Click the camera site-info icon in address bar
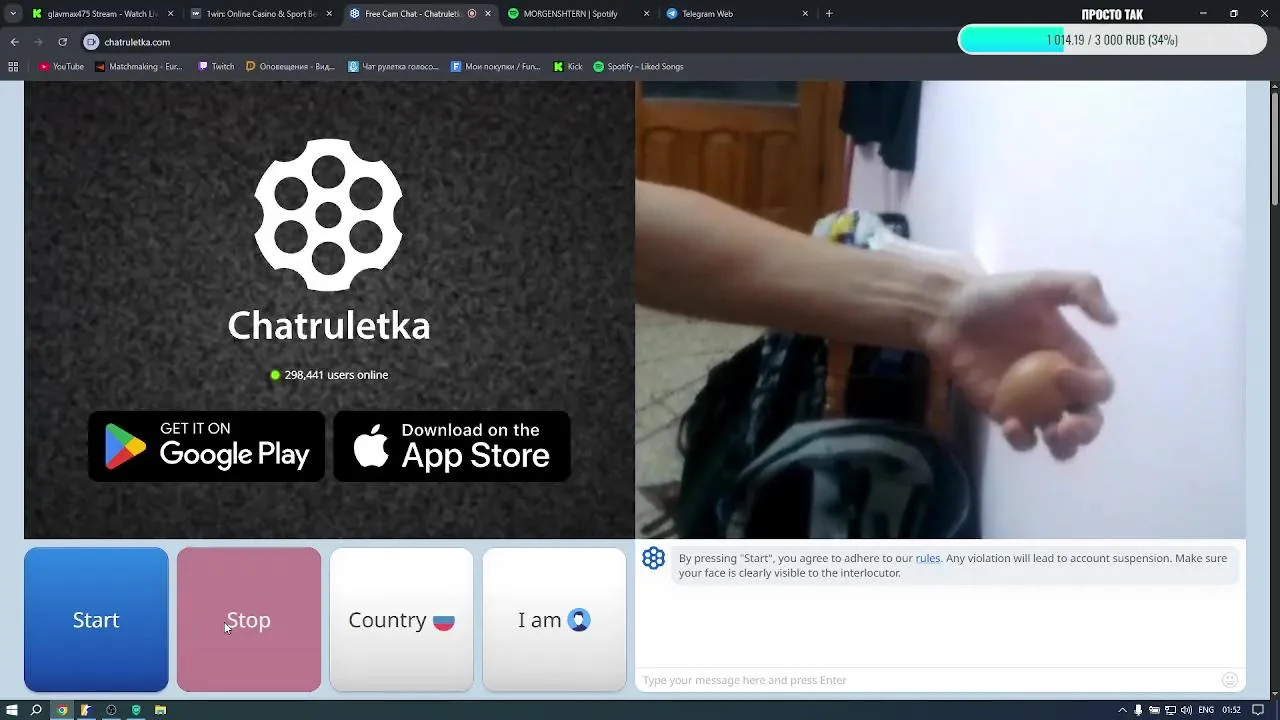This screenshot has width=1280, height=720. (91, 42)
